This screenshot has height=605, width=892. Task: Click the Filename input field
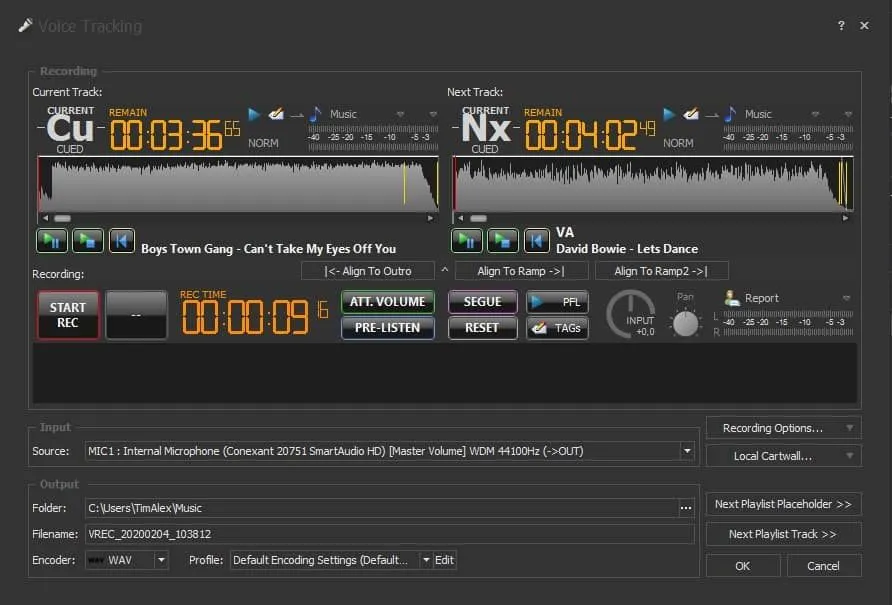(x=389, y=534)
